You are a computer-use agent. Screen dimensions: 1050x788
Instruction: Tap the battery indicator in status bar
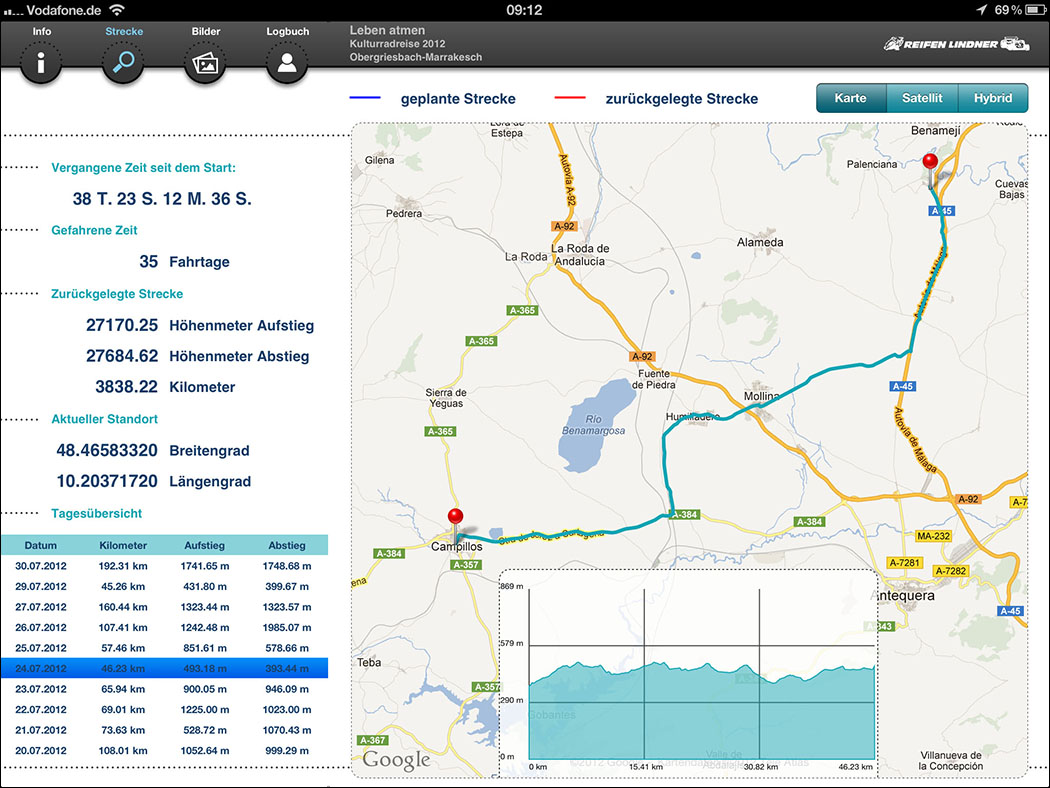(x=1035, y=10)
